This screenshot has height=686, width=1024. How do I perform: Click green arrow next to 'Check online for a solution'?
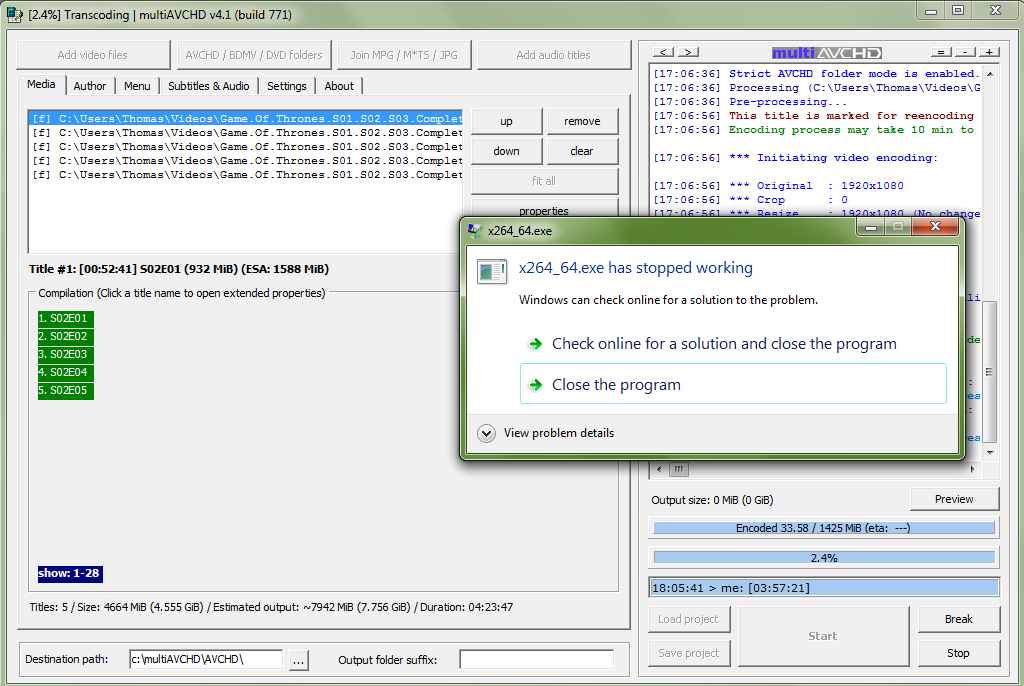pos(536,344)
